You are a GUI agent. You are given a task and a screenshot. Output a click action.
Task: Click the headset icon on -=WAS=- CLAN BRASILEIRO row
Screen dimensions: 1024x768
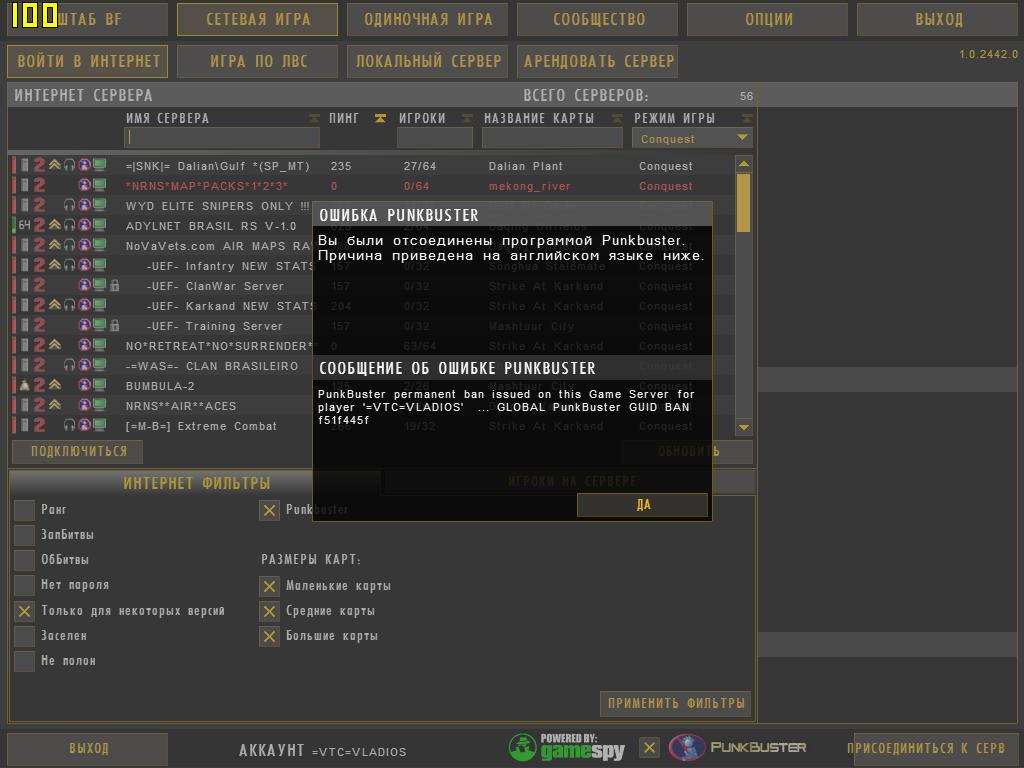[69, 365]
